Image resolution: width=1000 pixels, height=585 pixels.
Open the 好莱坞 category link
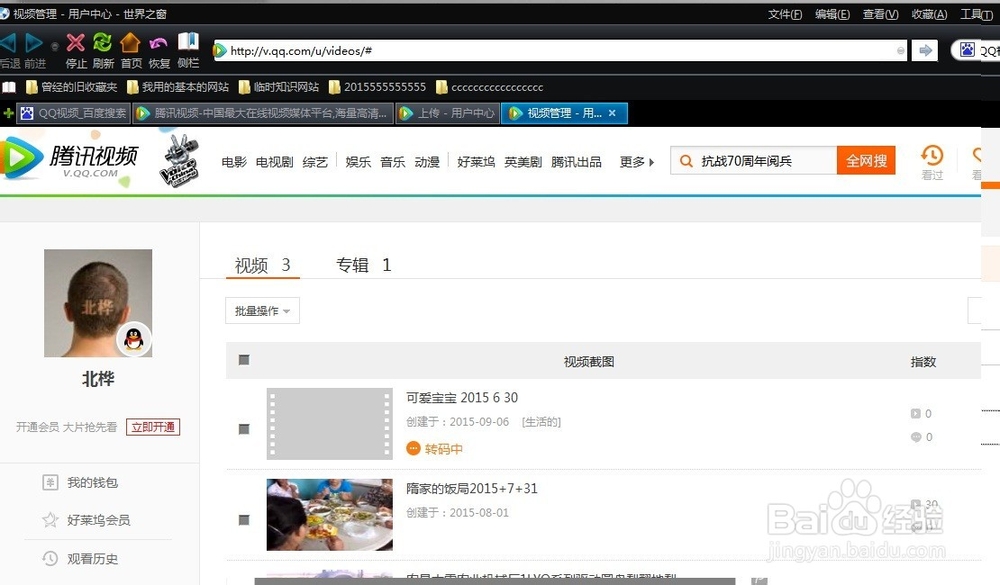(x=476, y=162)
